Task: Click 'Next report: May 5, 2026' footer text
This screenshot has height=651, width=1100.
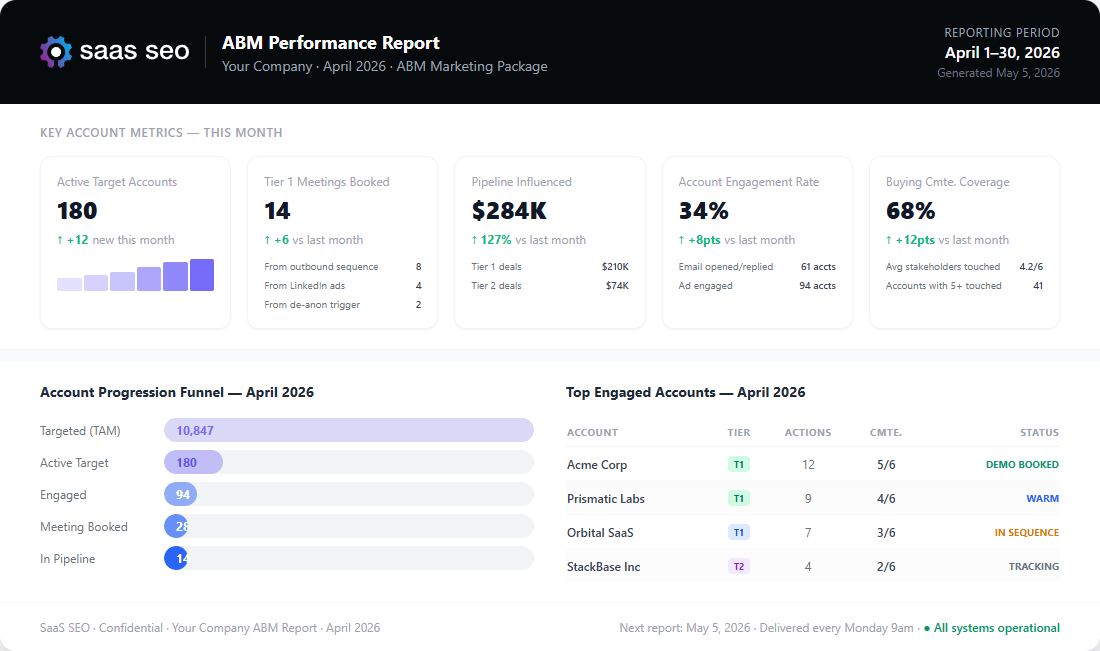Action: 685,628
